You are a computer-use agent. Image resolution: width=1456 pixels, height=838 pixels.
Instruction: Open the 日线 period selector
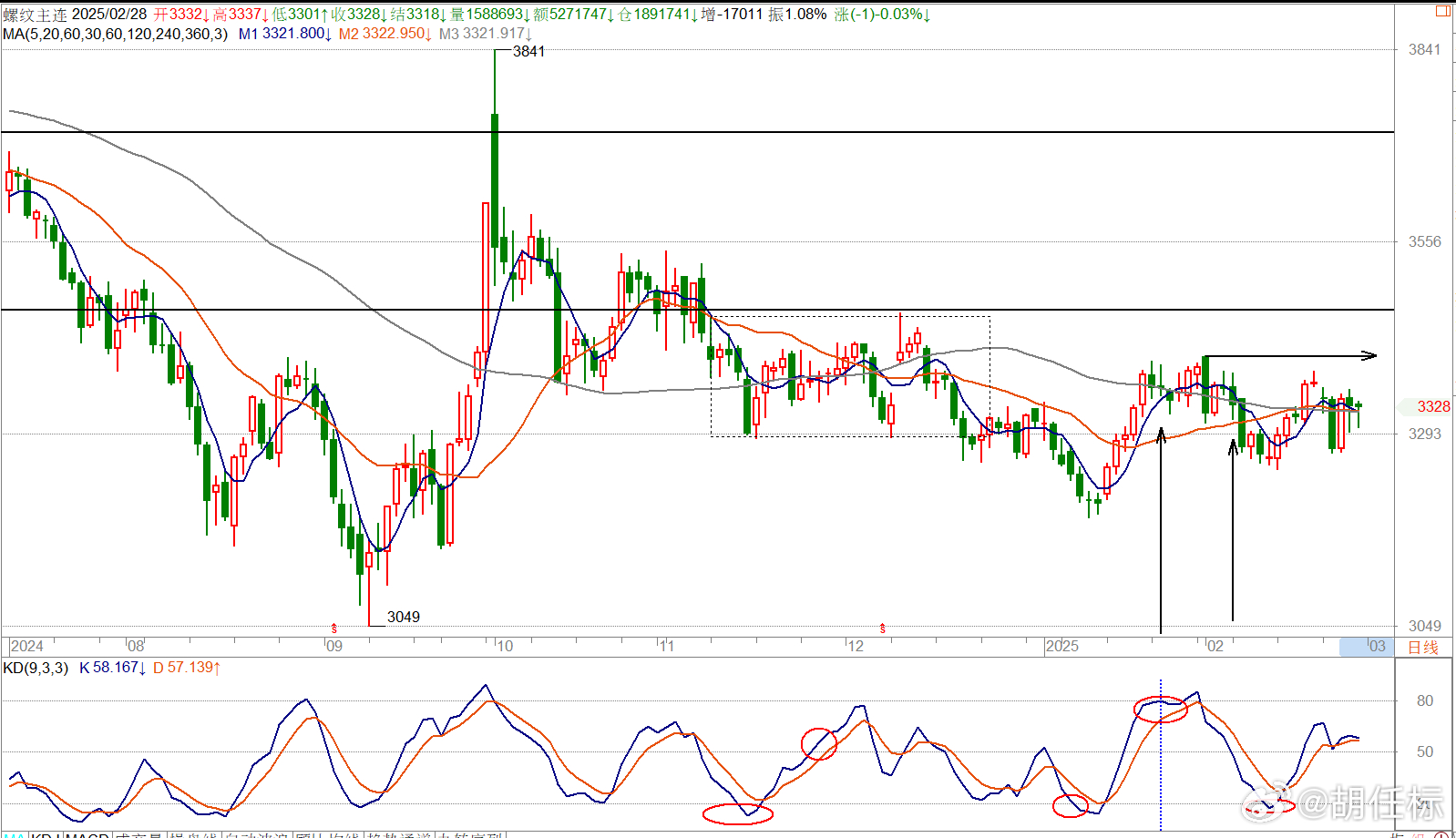[x=1423, y=647]
